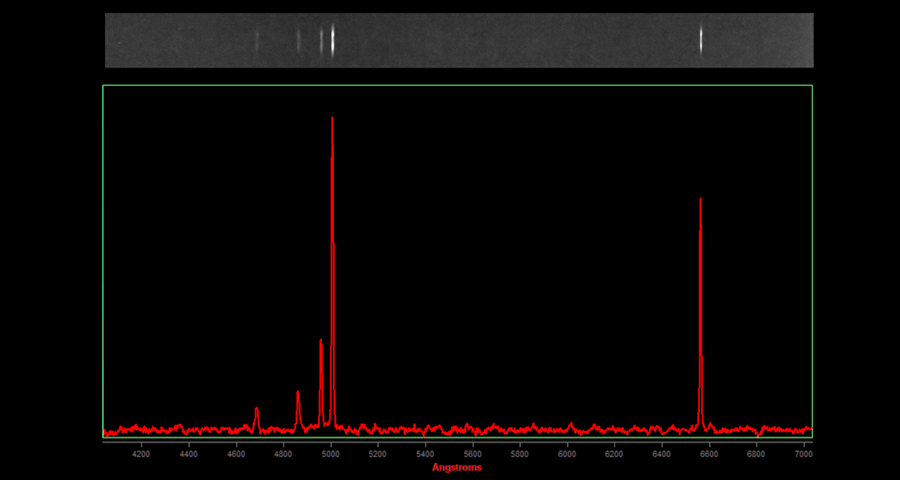Click the Angstroms axis label
900x480 pixels.
457,467
